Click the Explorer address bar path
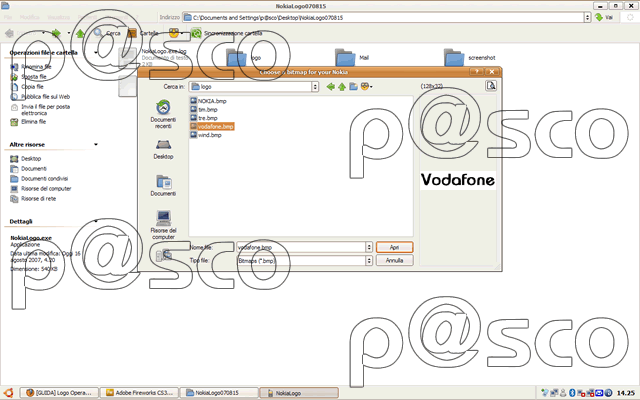The image size is (640, 400). [x=384, y=18]
